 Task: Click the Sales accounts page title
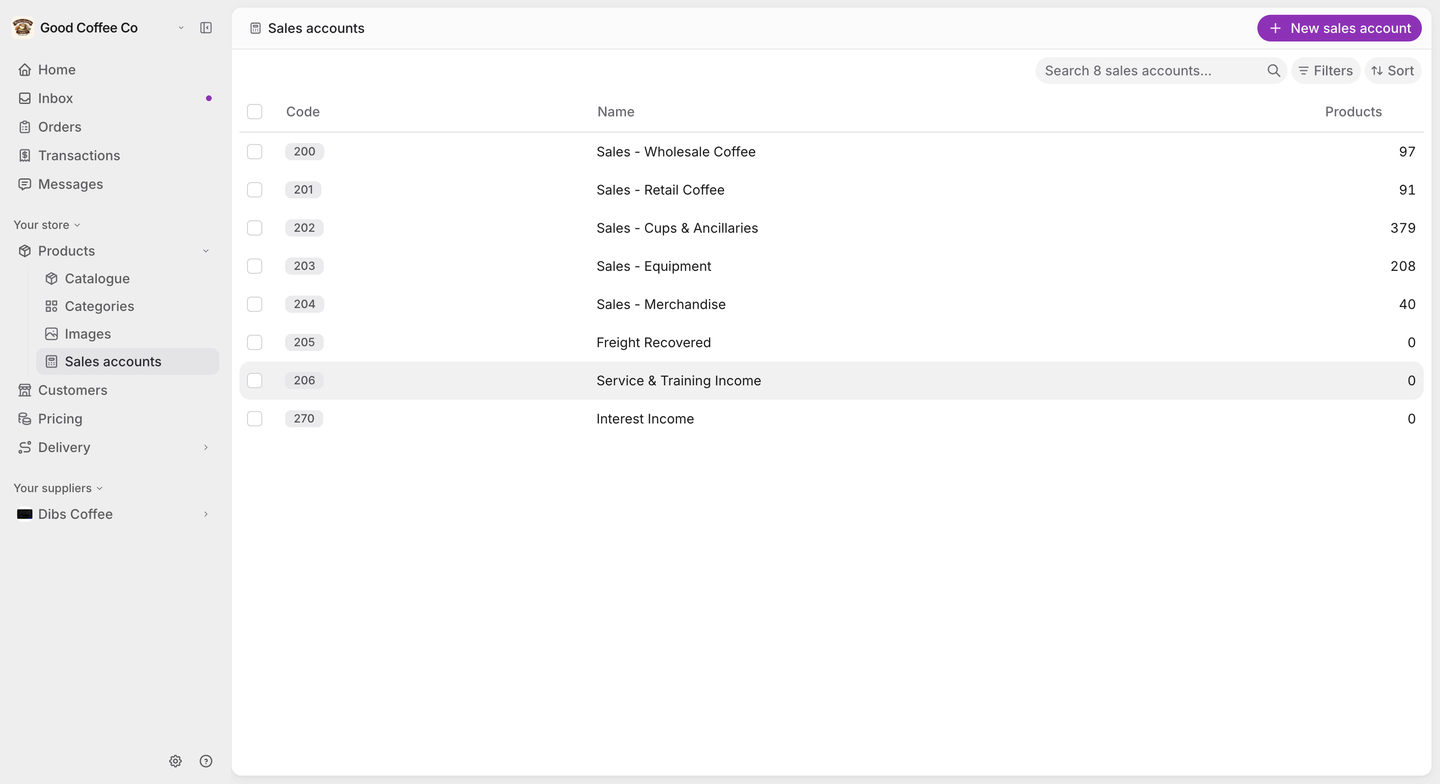[316, 28]
